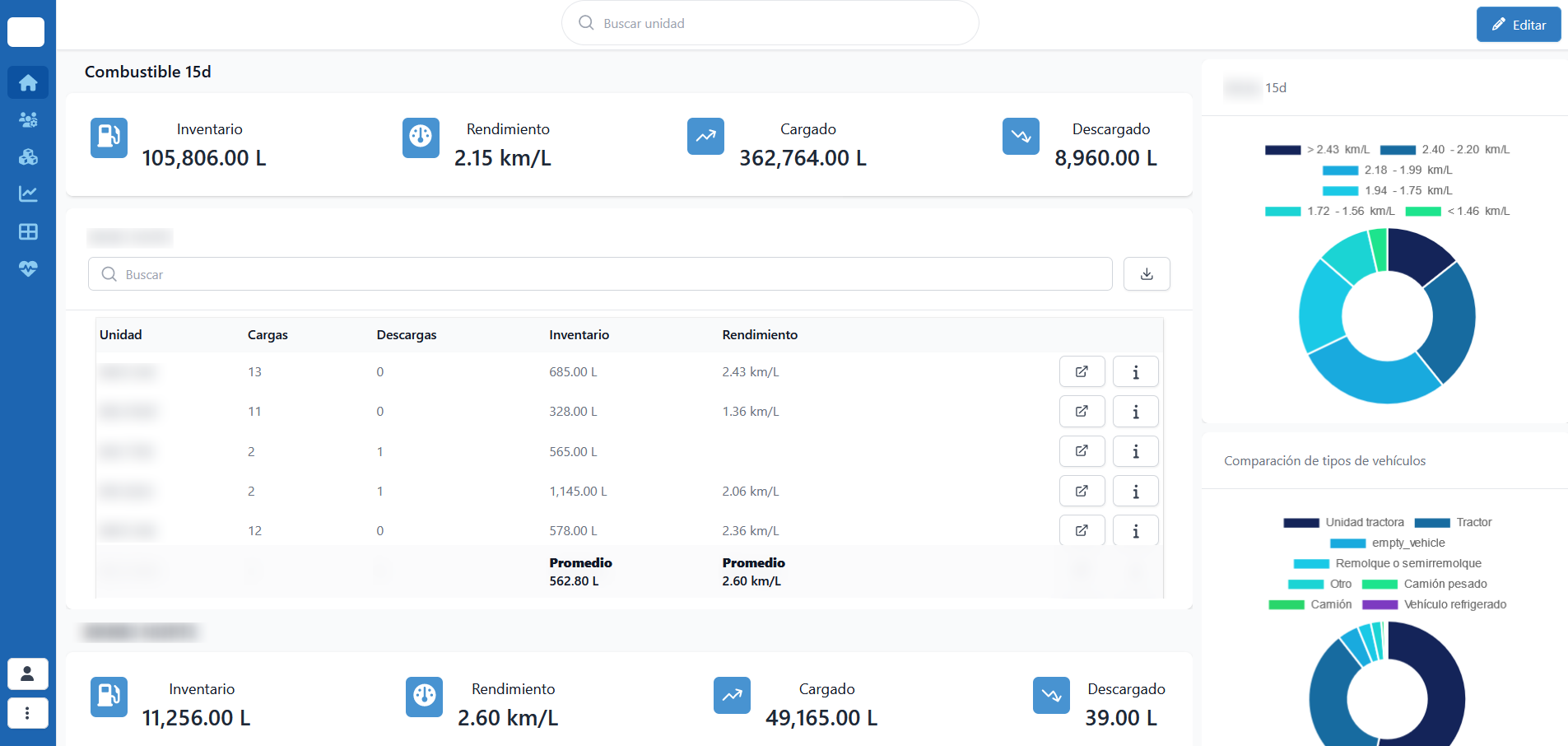The width and height of the screenshot is (1568, 746).
Task: Show info for the 1.36 km/L unit
Action: 1135,412
